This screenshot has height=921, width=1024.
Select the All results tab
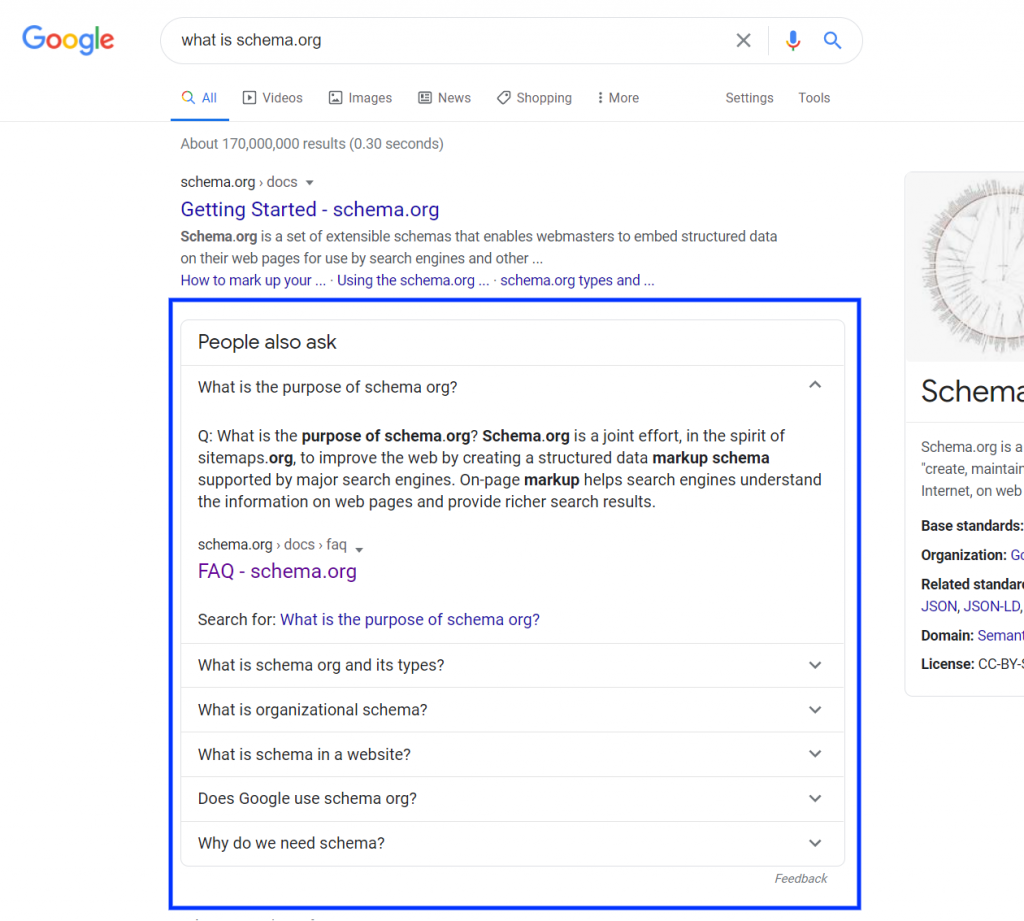pos(199,98)
